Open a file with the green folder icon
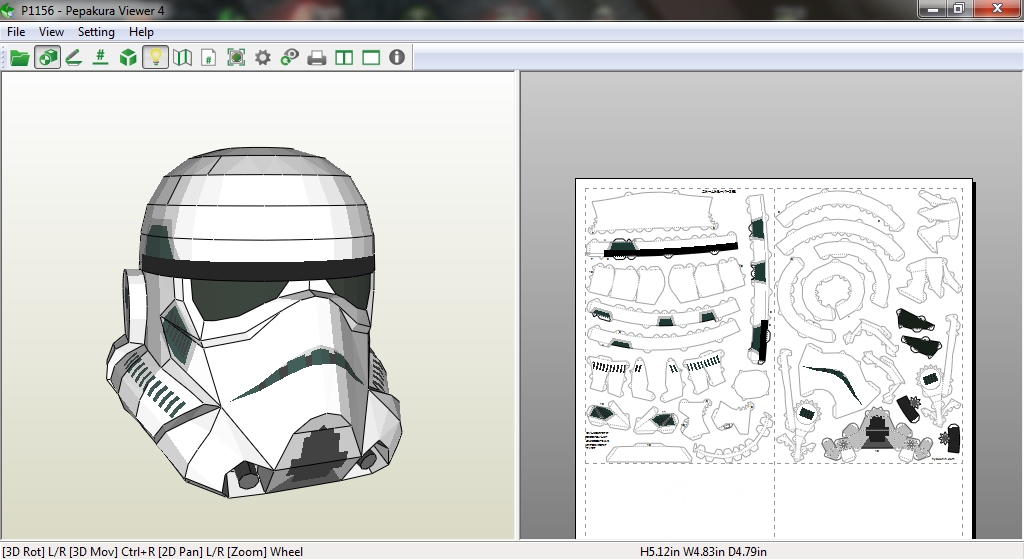 click(20, 57)
